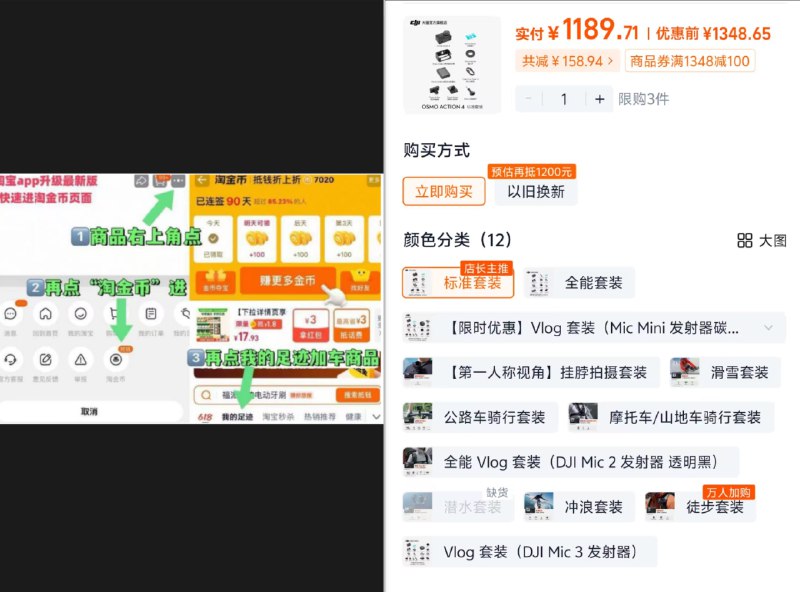Screen dimensions: 800x592
Task: Click the 明天可领 +100 coin card
Action: (257, 238)
